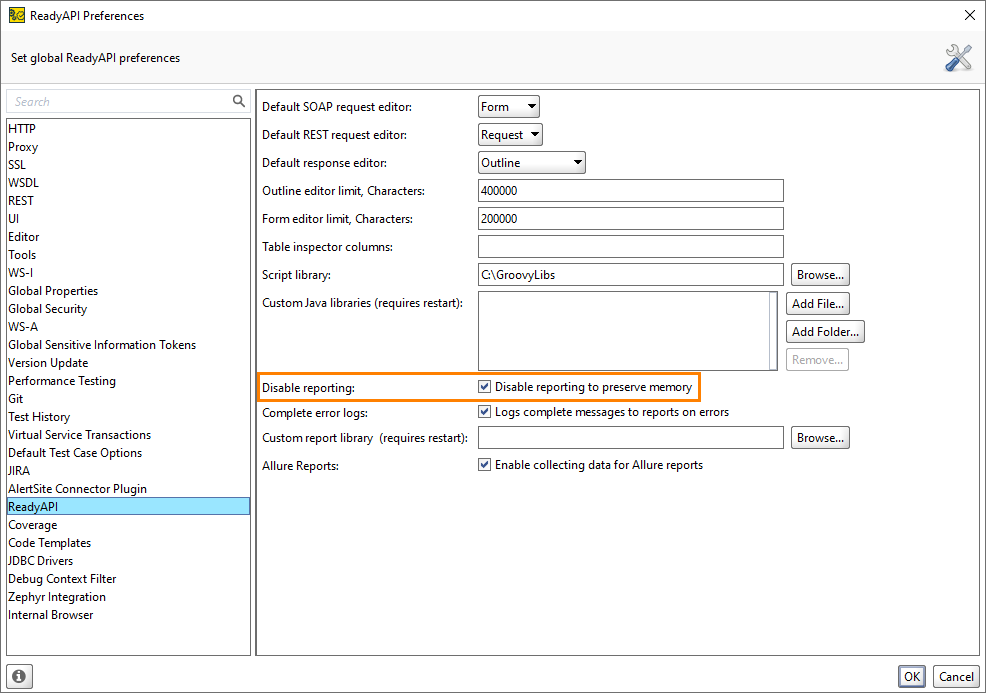
Task: Open Default response editor dropdown
Action: (x=531, y=163)
